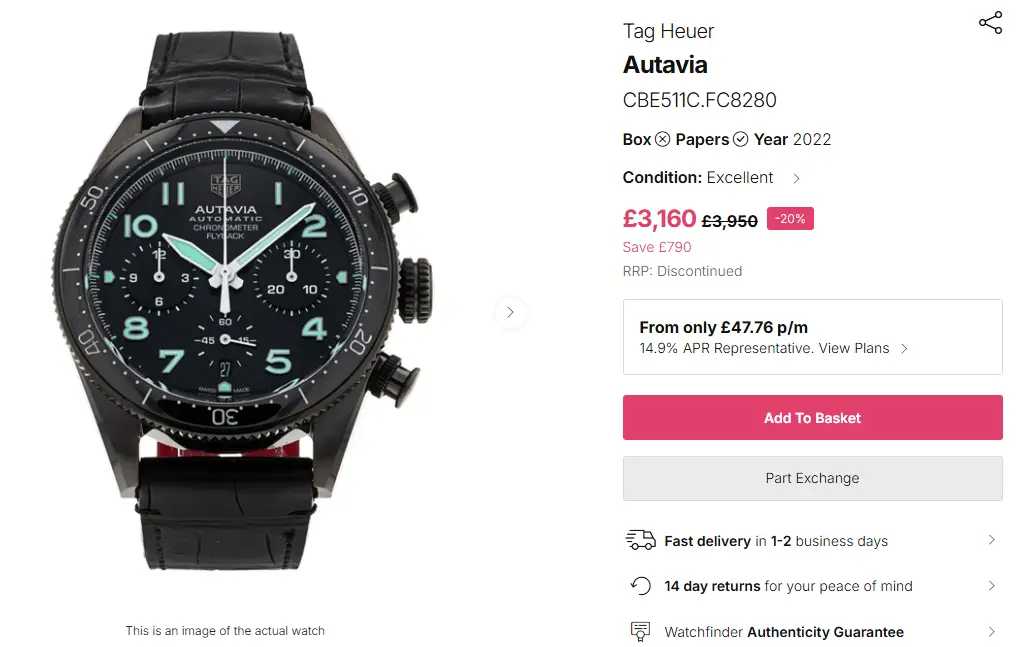Viewport: 1027px width, 647px height.
Task: Click the Box not-included cross icon
Action: (x=662, y=139)
